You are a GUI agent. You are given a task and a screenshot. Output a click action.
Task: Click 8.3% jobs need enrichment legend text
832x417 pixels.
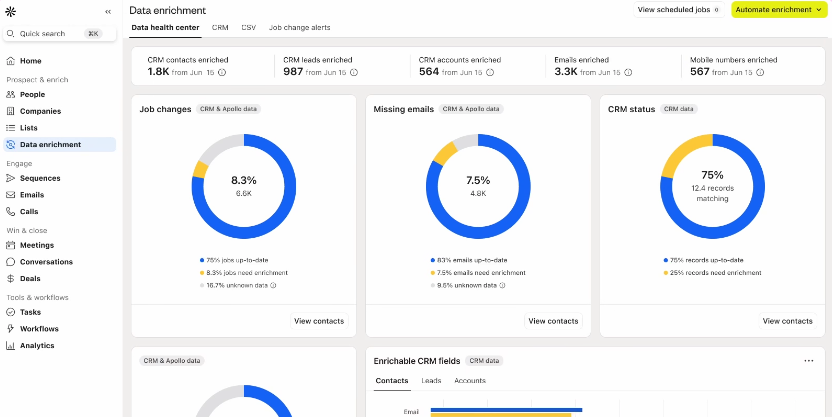[247, 273]
